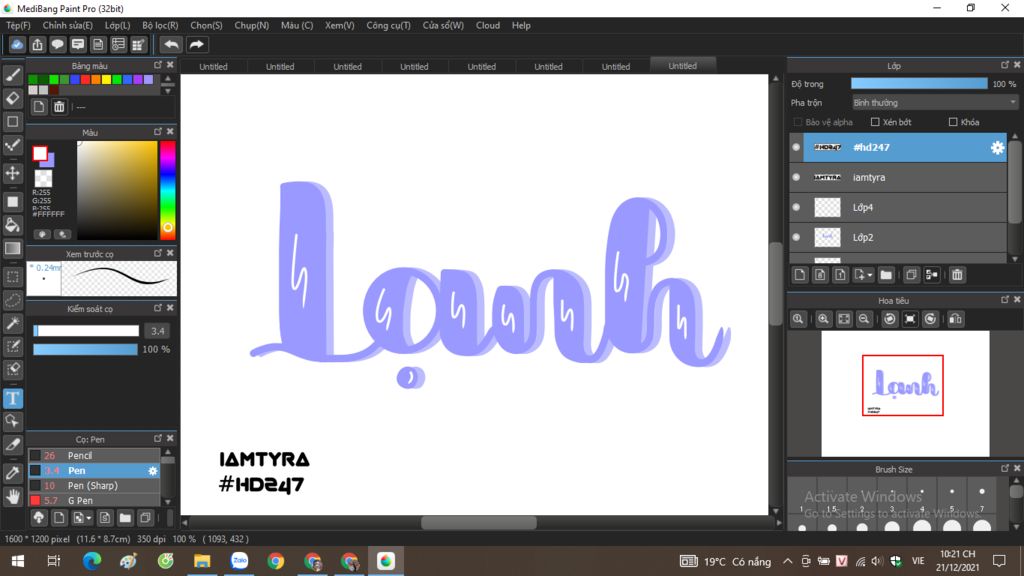Open the Cloud menu
This screenshot has width=1024, height=576.
click(x=488, y=25)
